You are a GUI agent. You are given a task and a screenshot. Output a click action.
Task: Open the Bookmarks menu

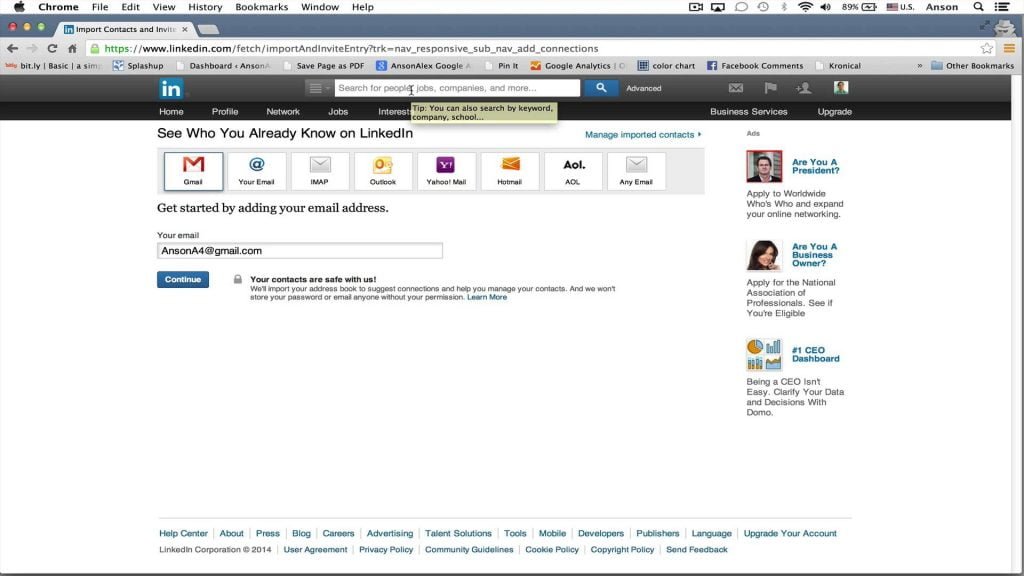click(261, 7)
